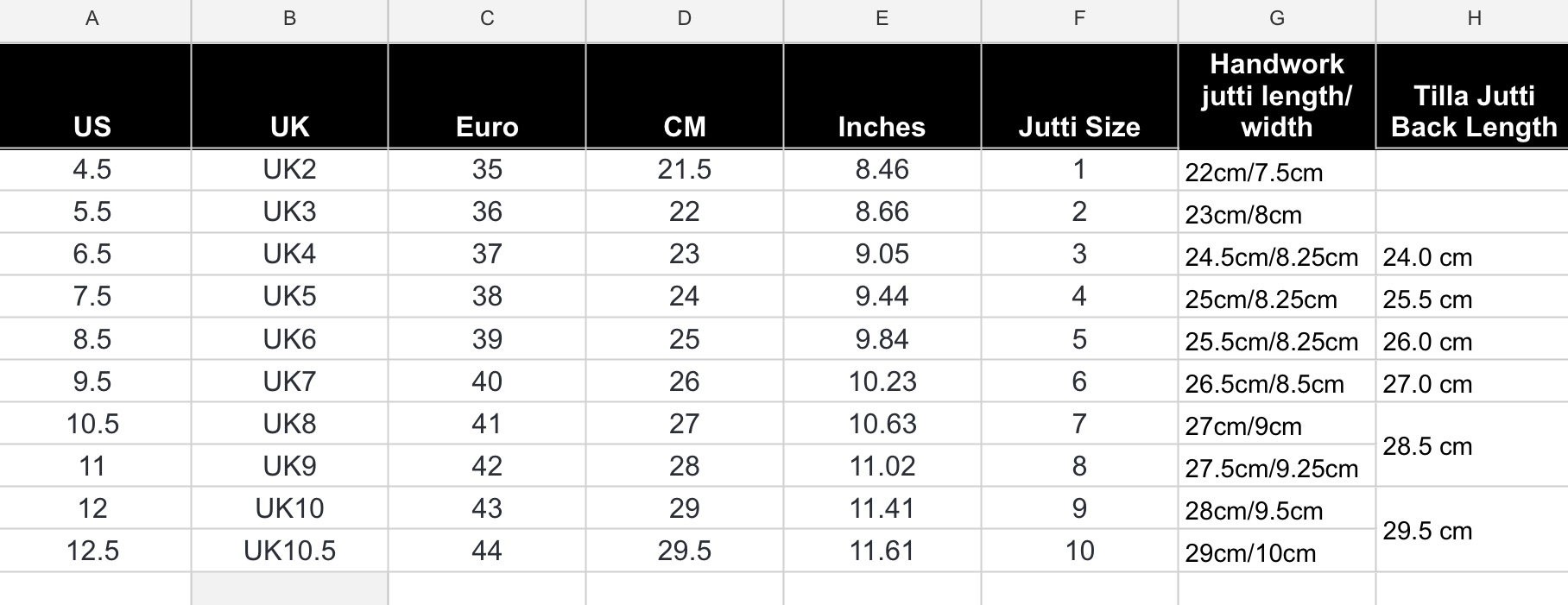Select the inches cell 11.02
The width and height of the screenshot is (1568, 605).
coord(882,466)
